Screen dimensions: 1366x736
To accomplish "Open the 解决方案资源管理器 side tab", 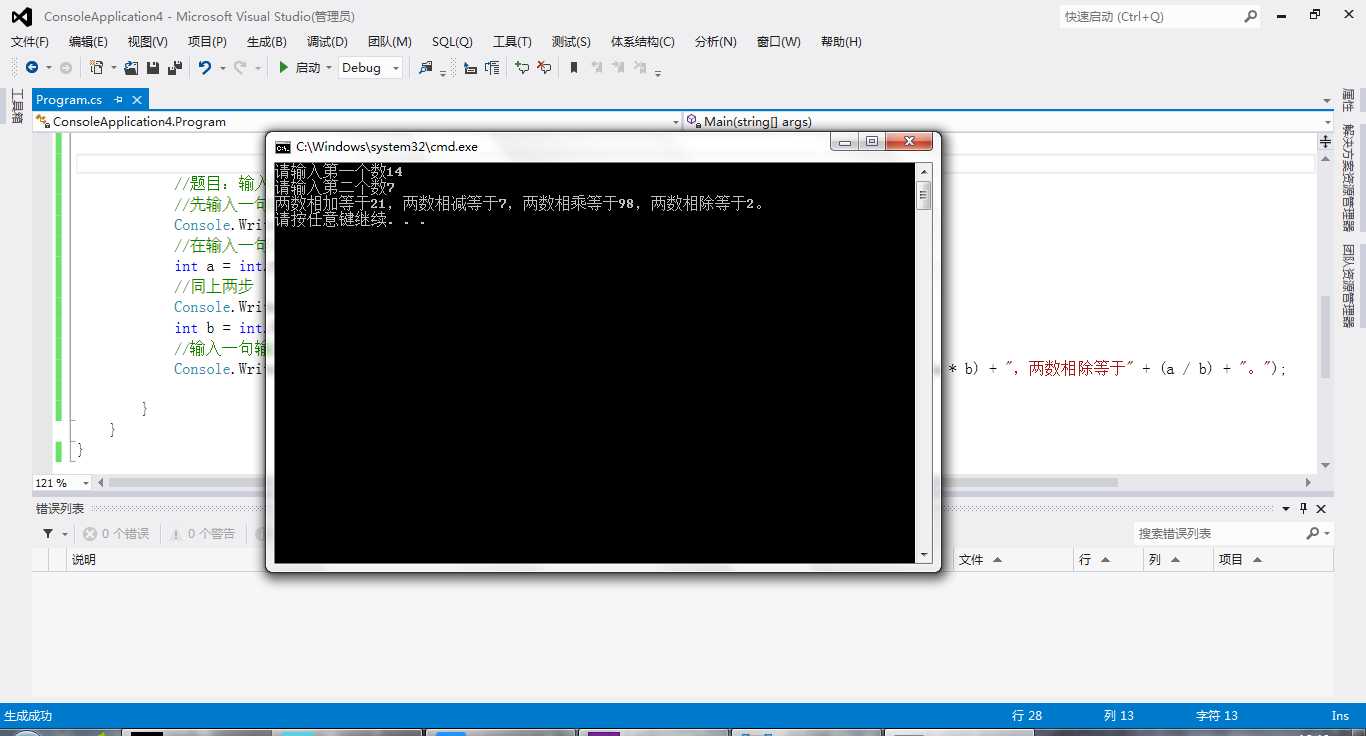I will tap(1349, 178).
